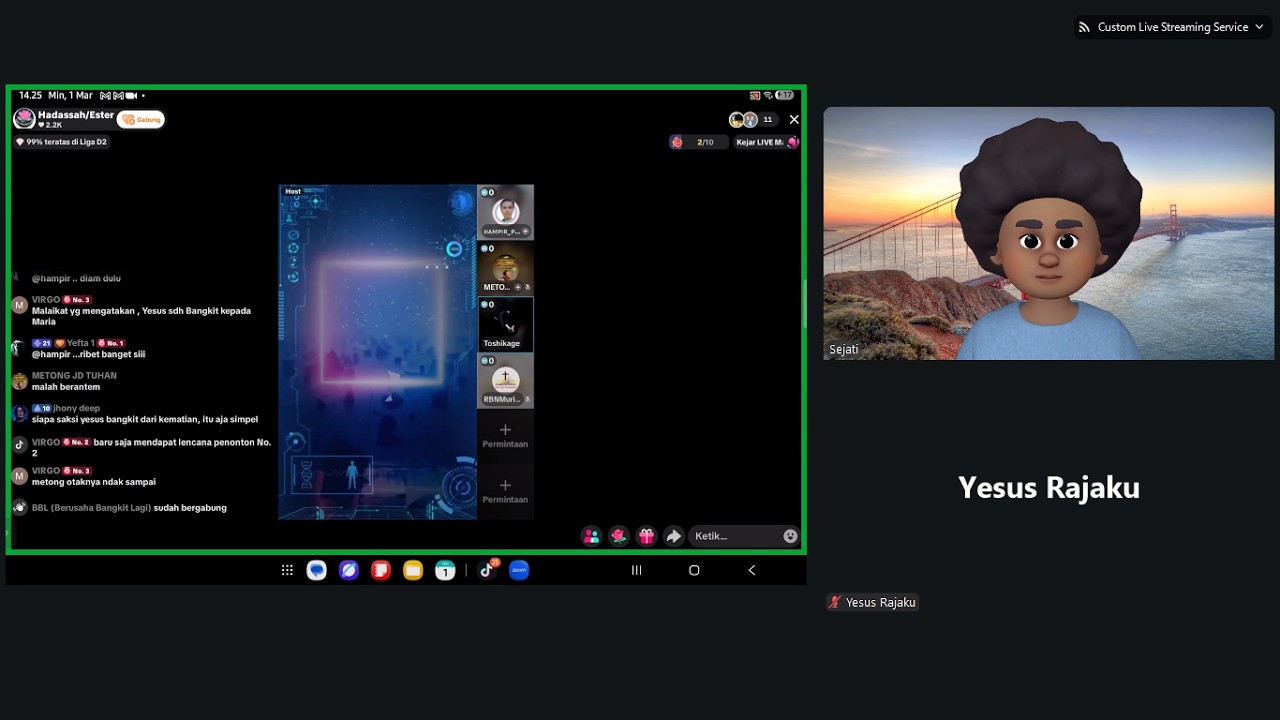
Task: Click the Gabung join button
Action: click(141, 120)
